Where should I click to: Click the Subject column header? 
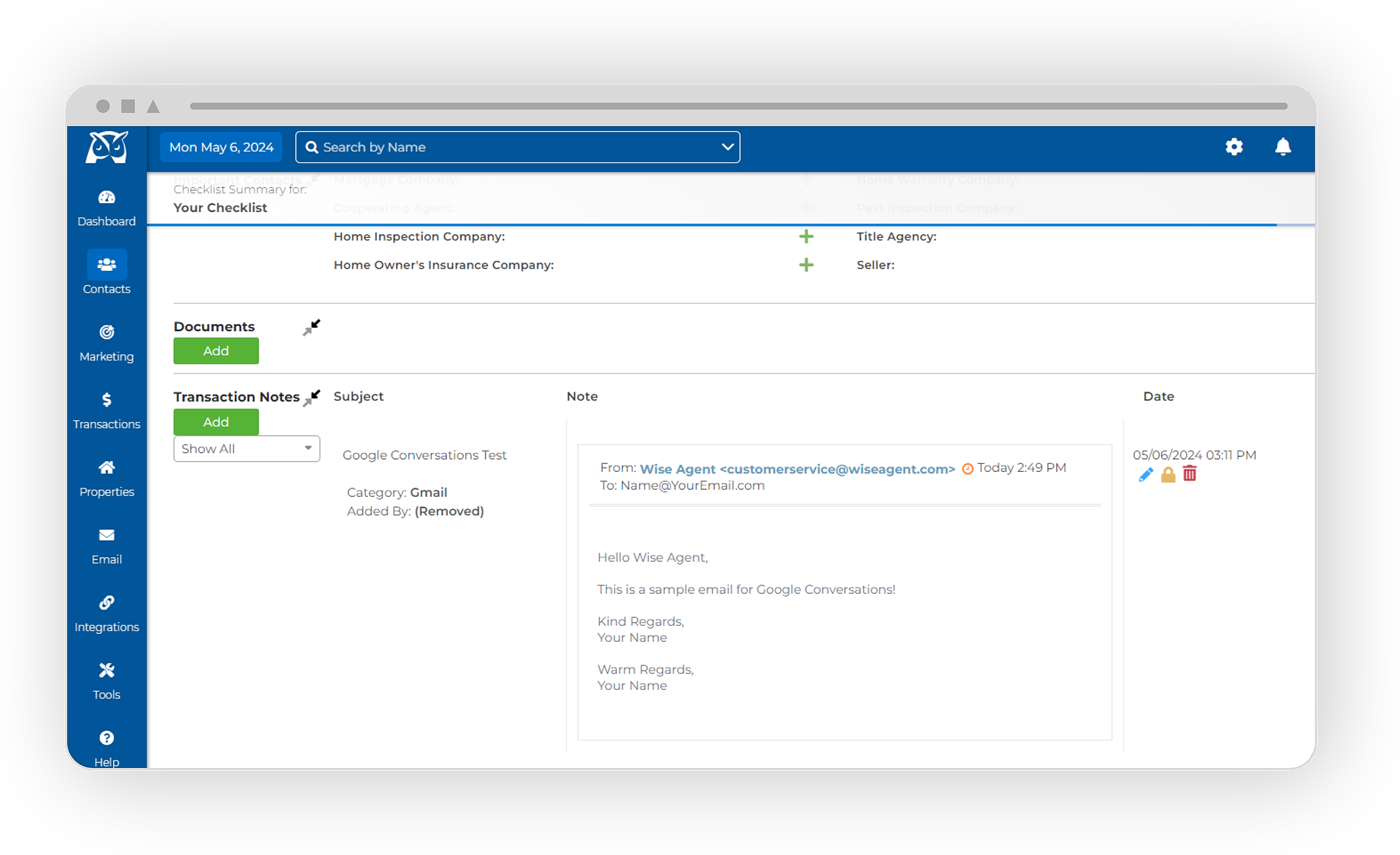click(359, 396)
